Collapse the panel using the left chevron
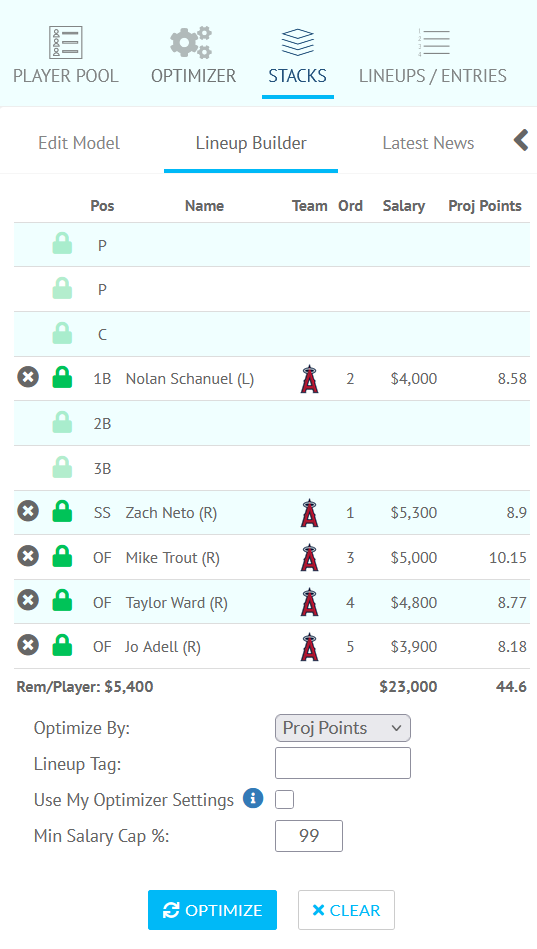 [x=521, y=140]
